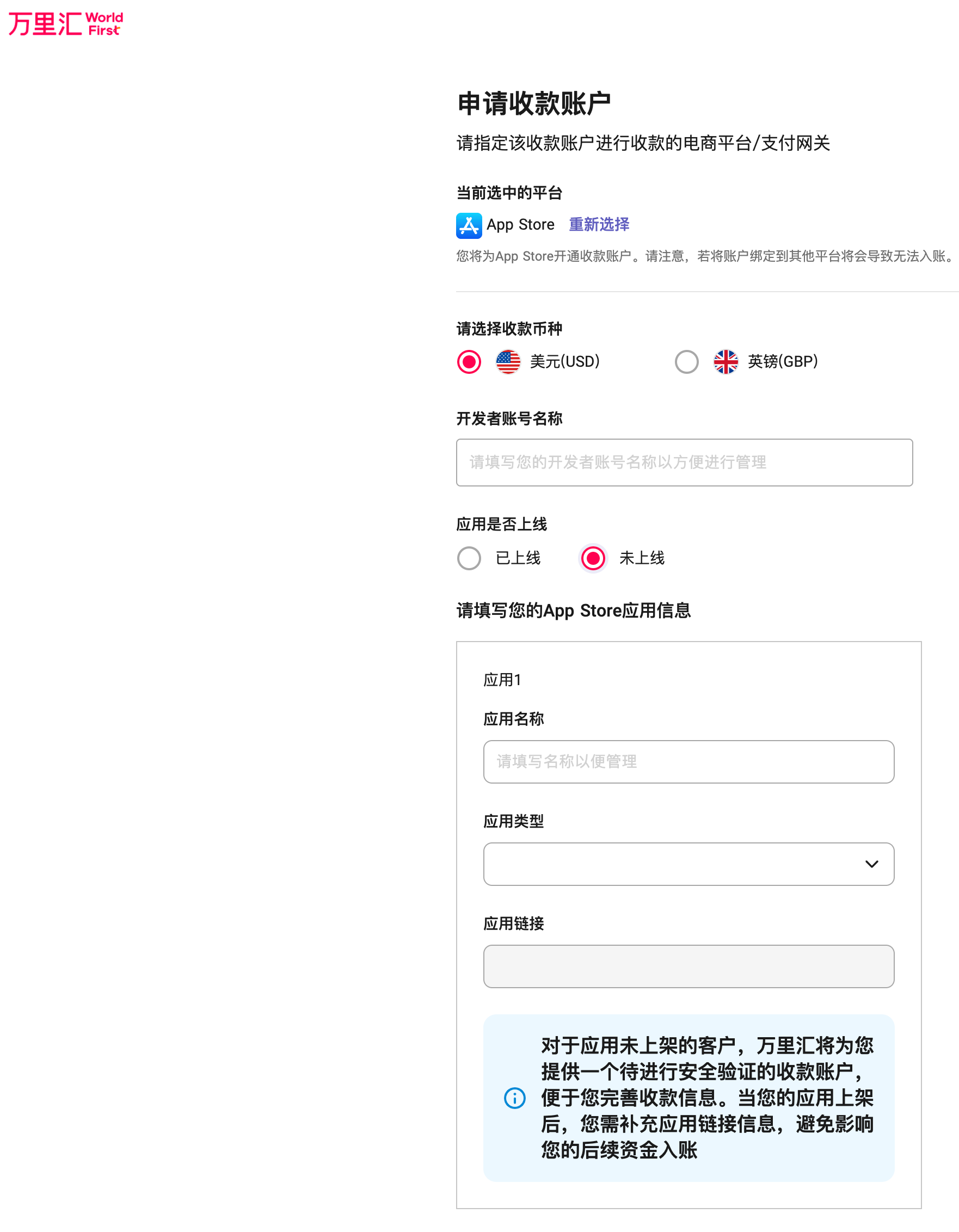Focus the 开发者账号名称 input field
Image resolution: width=959 pixels, height=1232 pixels.
click(x=684, y=462)
